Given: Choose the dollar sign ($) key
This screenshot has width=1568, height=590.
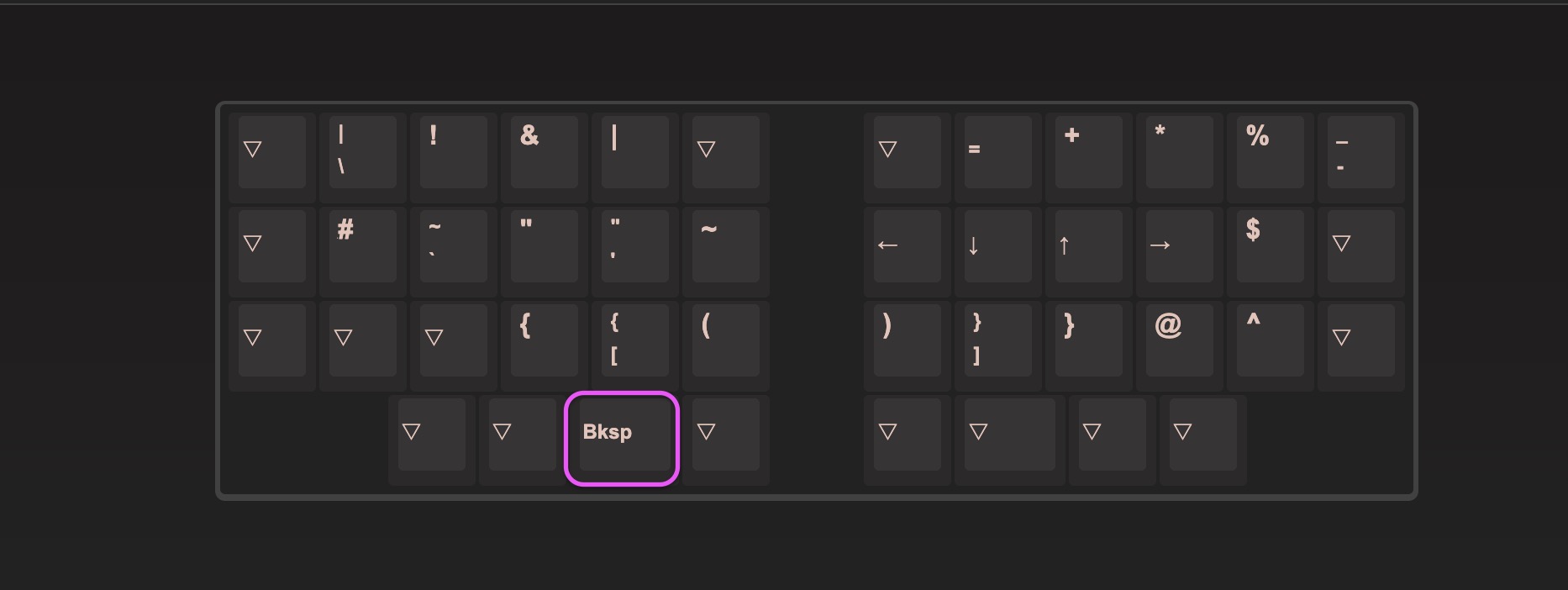Looking at the screenshot, I should [1270, 246].
